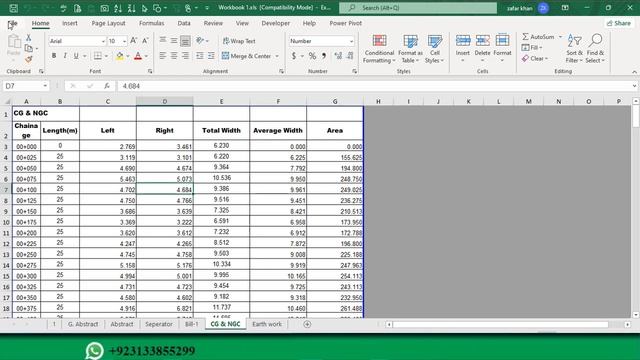Toggle Italic formatting

(65, 56)
